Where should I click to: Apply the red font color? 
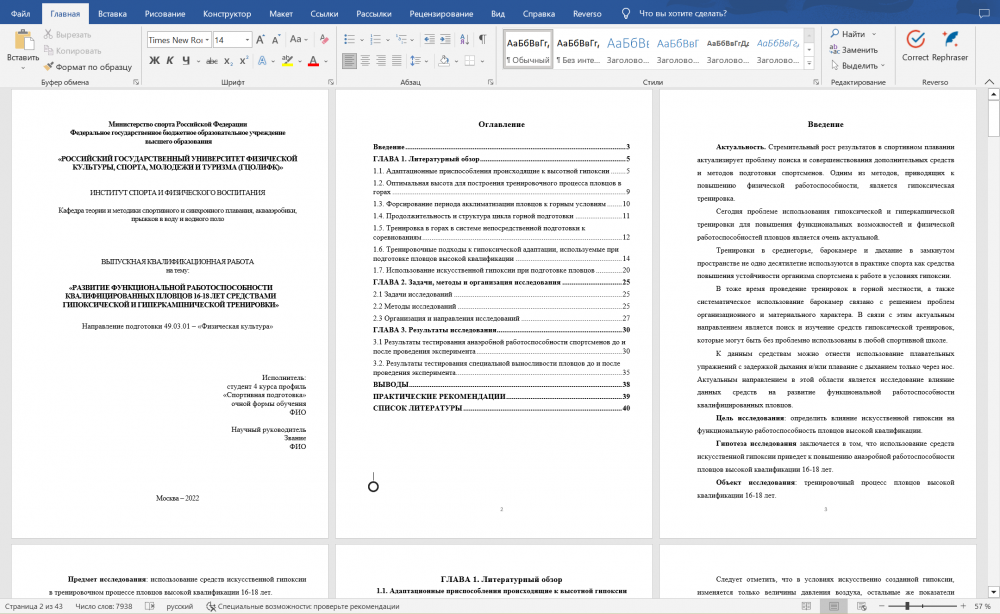(x=313, y=61)
